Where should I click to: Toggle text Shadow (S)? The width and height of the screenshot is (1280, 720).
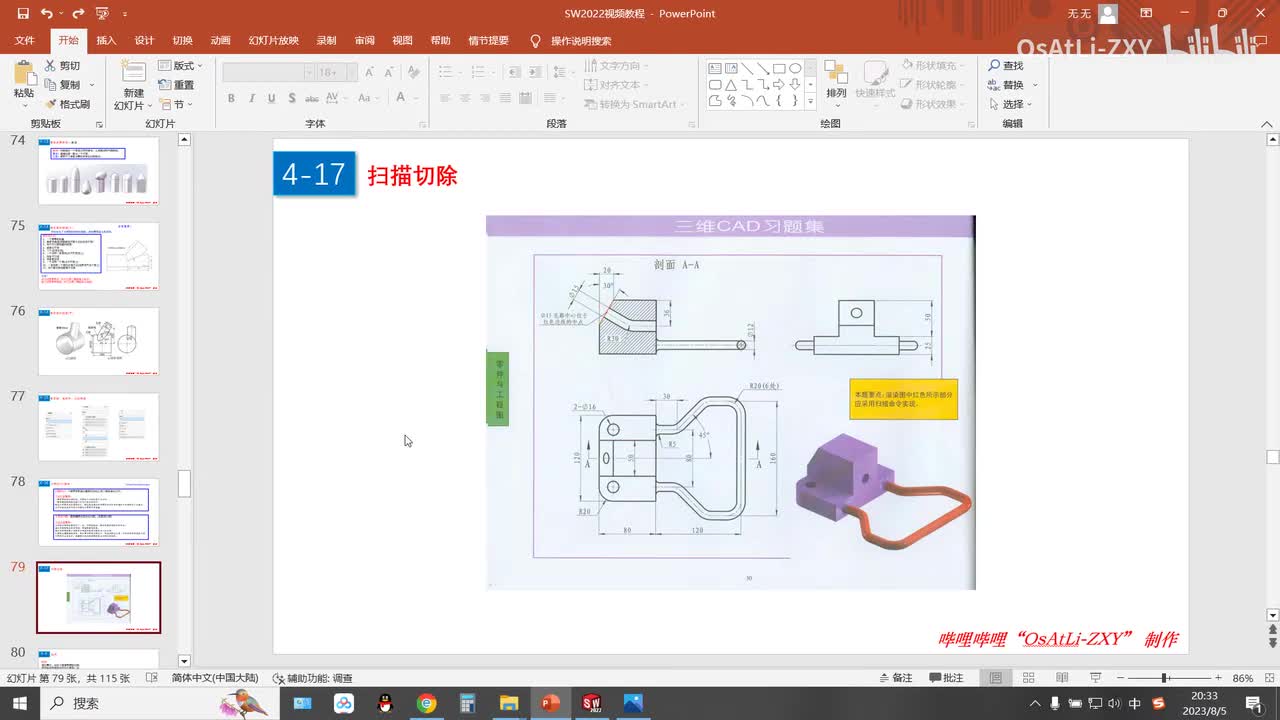tap(292, 98)
